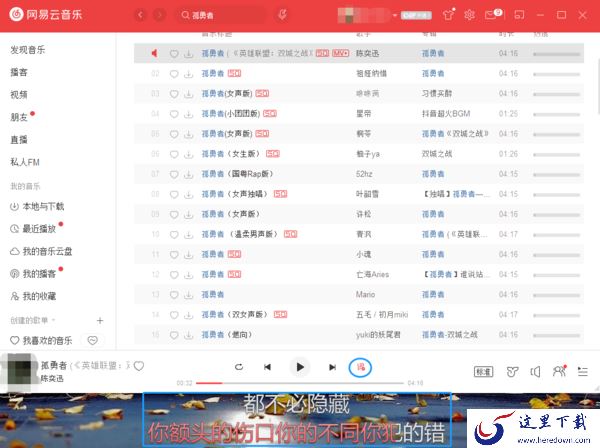Open album 双城之战 by 橙子ya
600x448 pixels.
click(437, 154)
